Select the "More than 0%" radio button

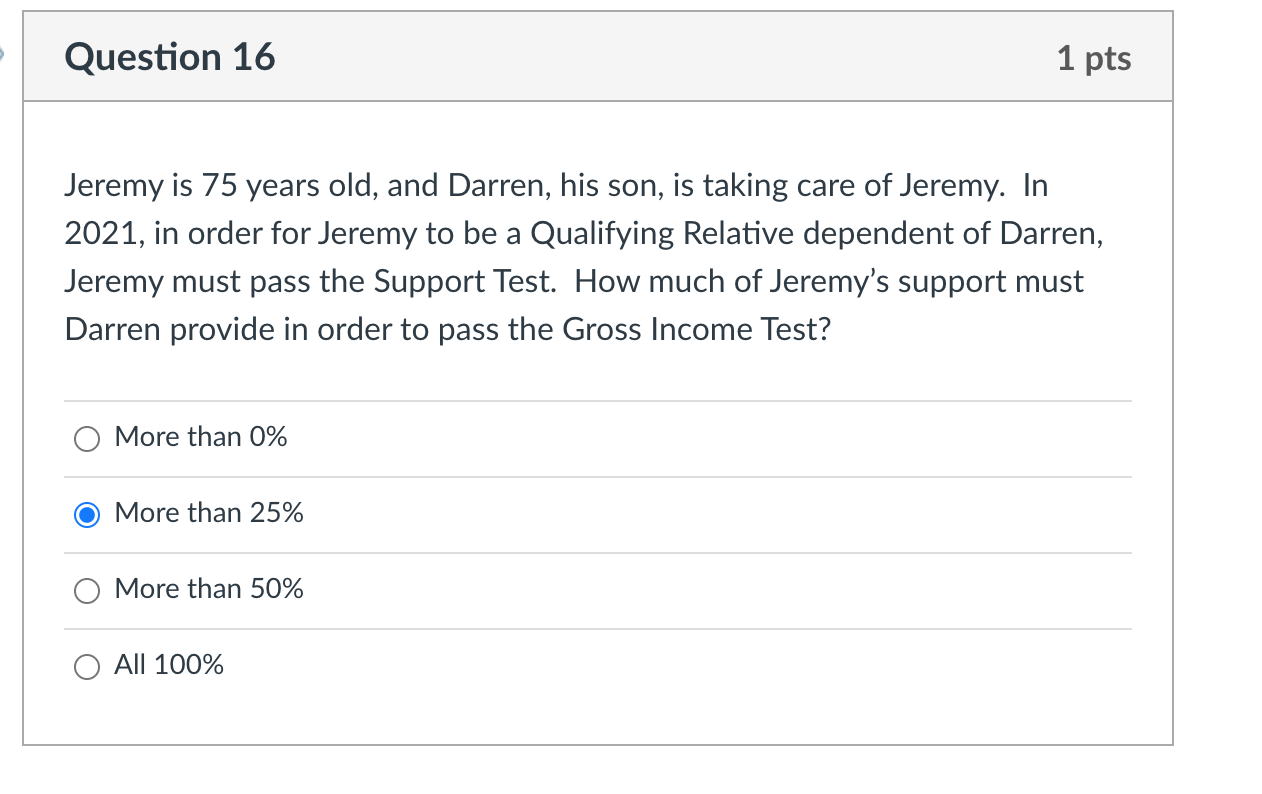click(x=88, y=439)
